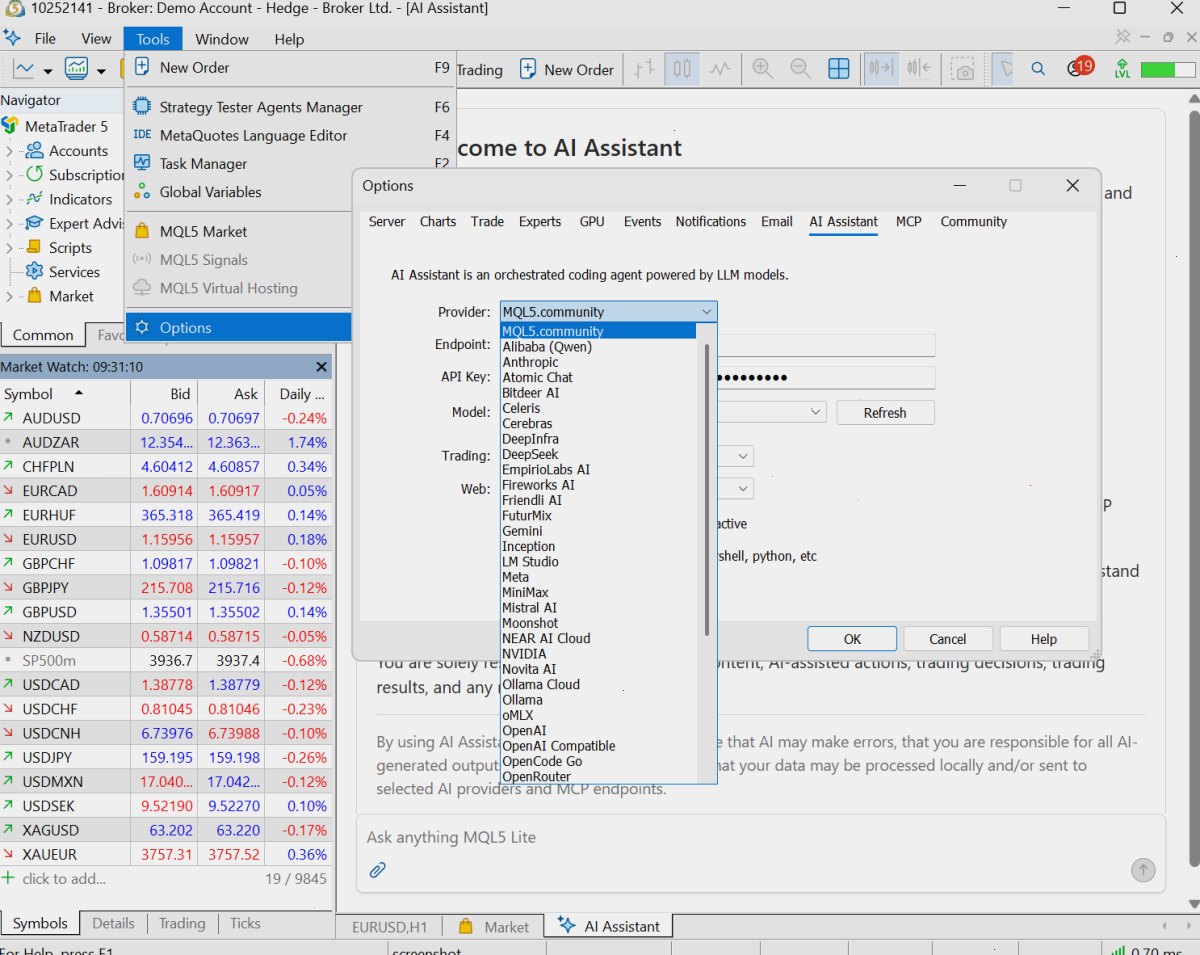This screenshot has height=955, width=1200.
Task: Click the Refresh button next to Model
Action: (885, 412)
